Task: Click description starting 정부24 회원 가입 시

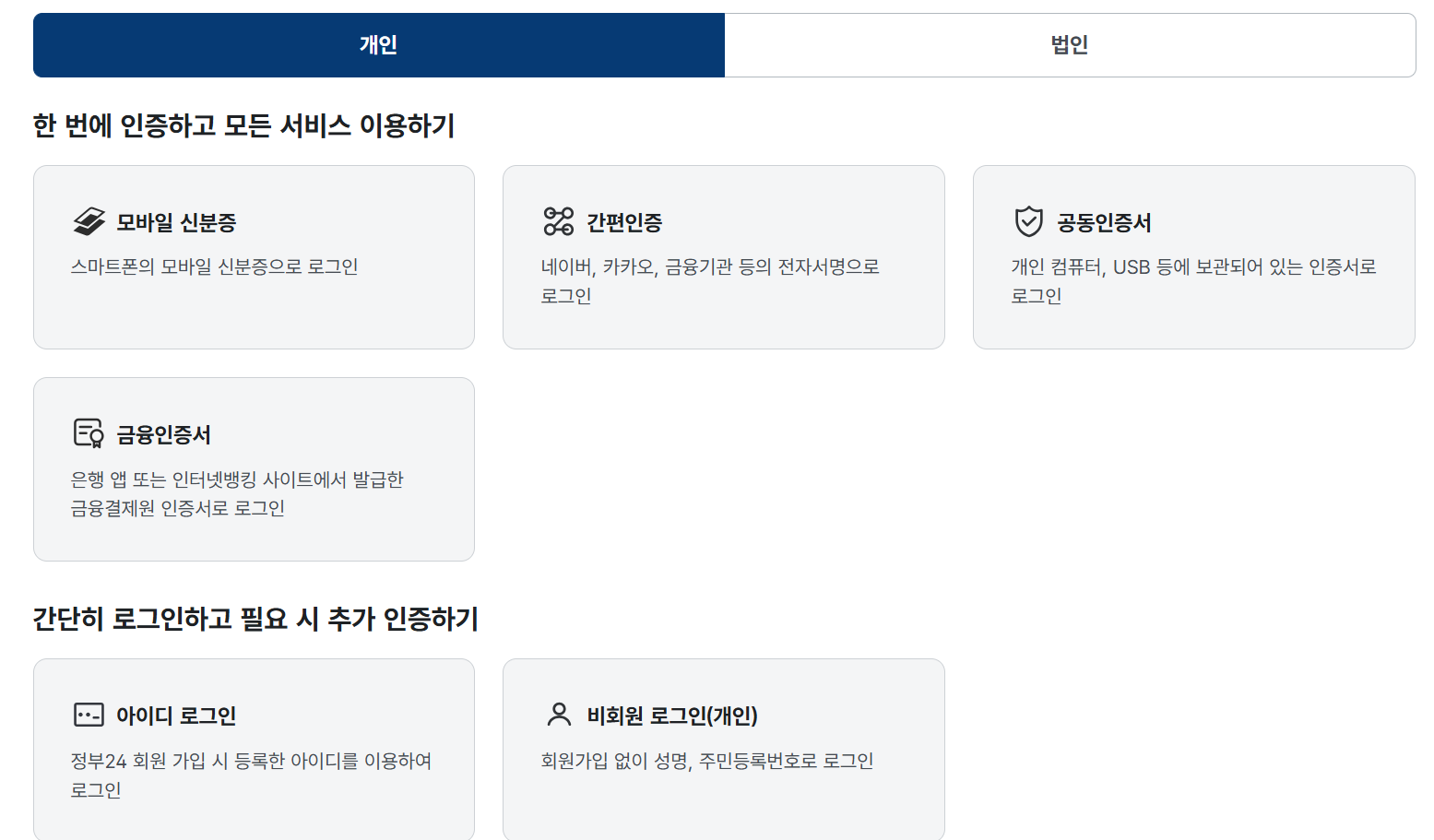Action: tap(251, 775)
